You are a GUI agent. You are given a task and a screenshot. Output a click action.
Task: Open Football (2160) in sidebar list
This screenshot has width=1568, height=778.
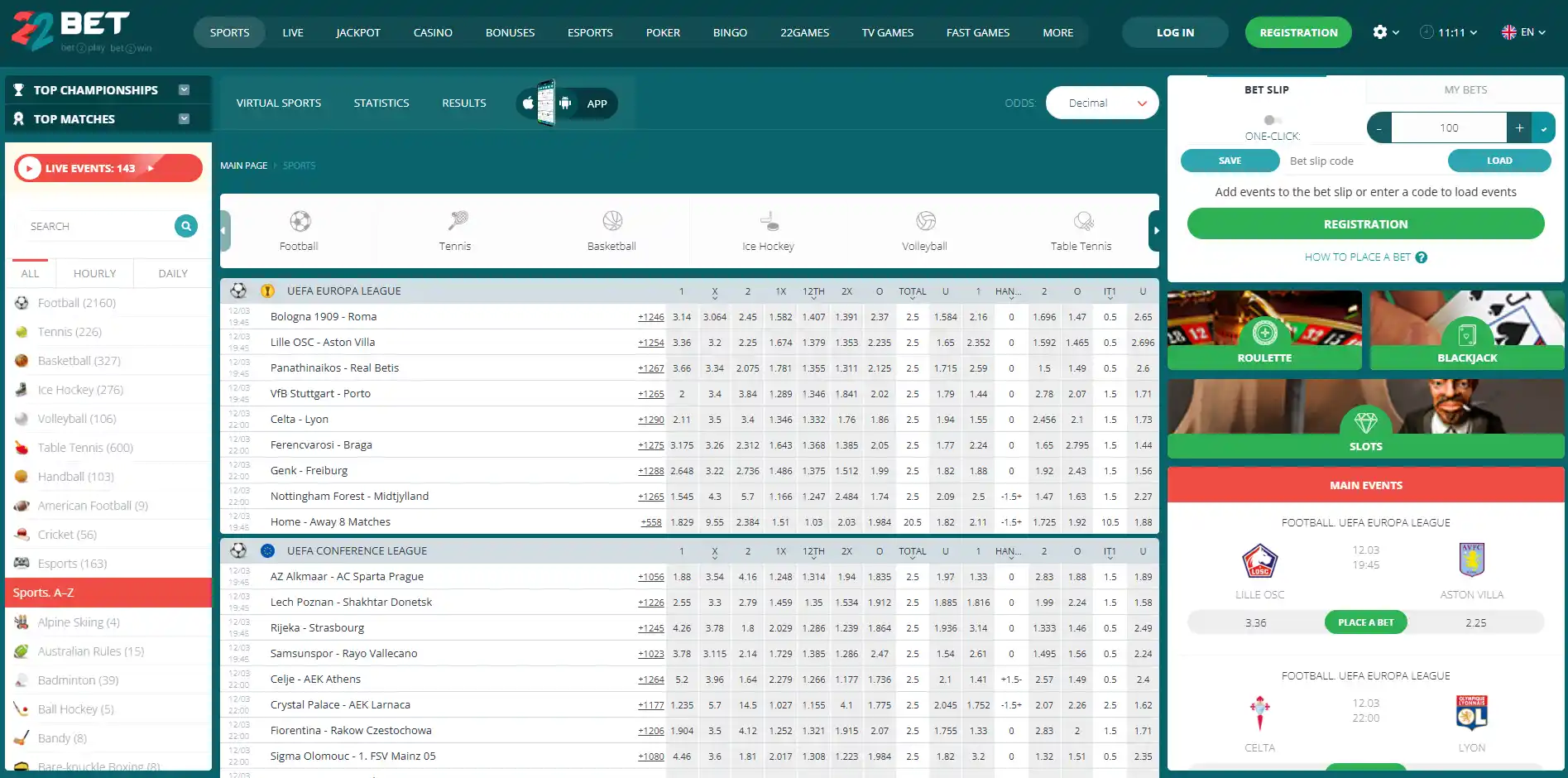[108, 303]
